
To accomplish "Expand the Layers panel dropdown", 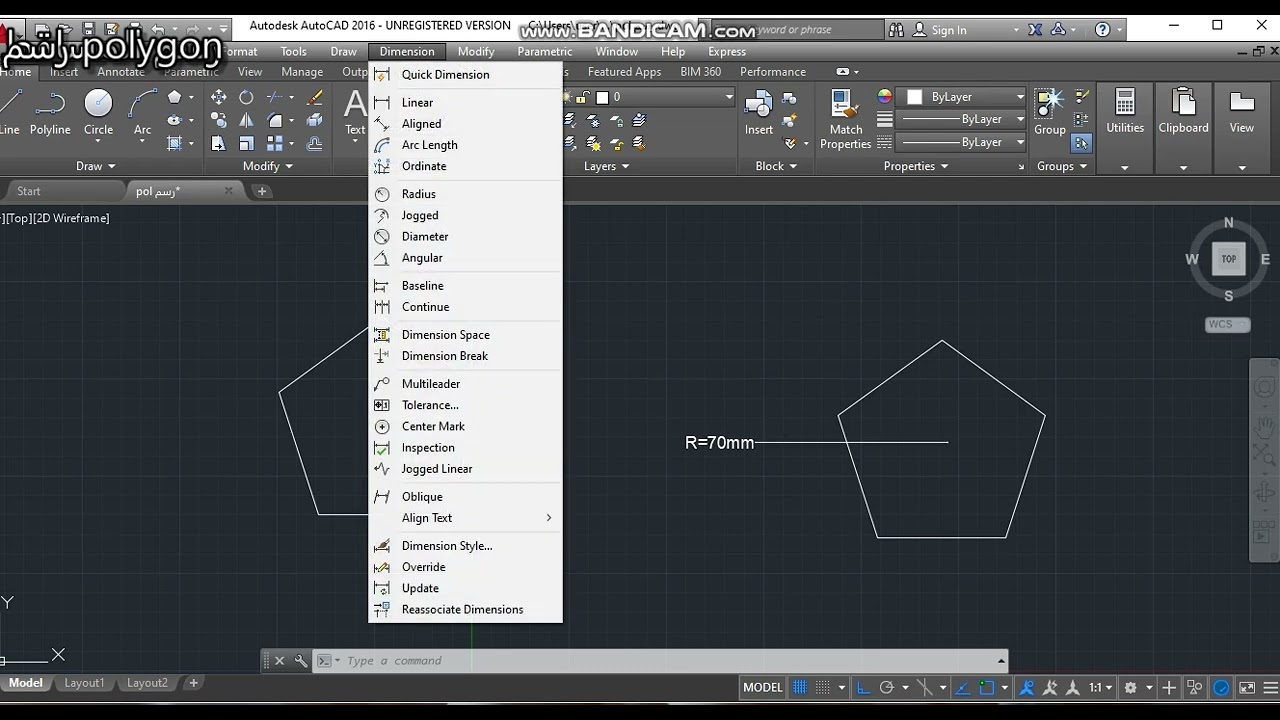I will 607,166.
